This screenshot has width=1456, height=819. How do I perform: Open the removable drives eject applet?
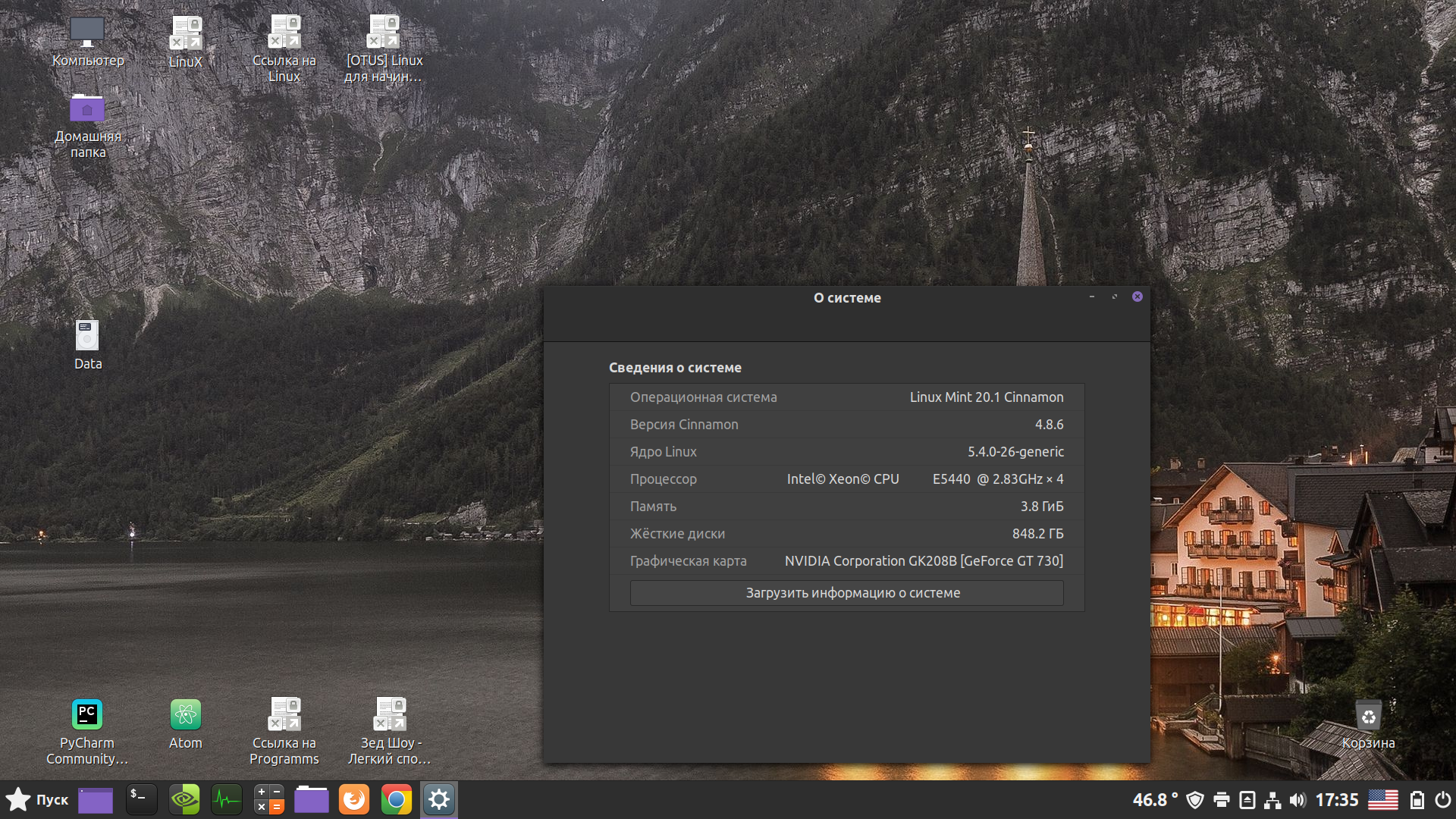(1247, 800)
